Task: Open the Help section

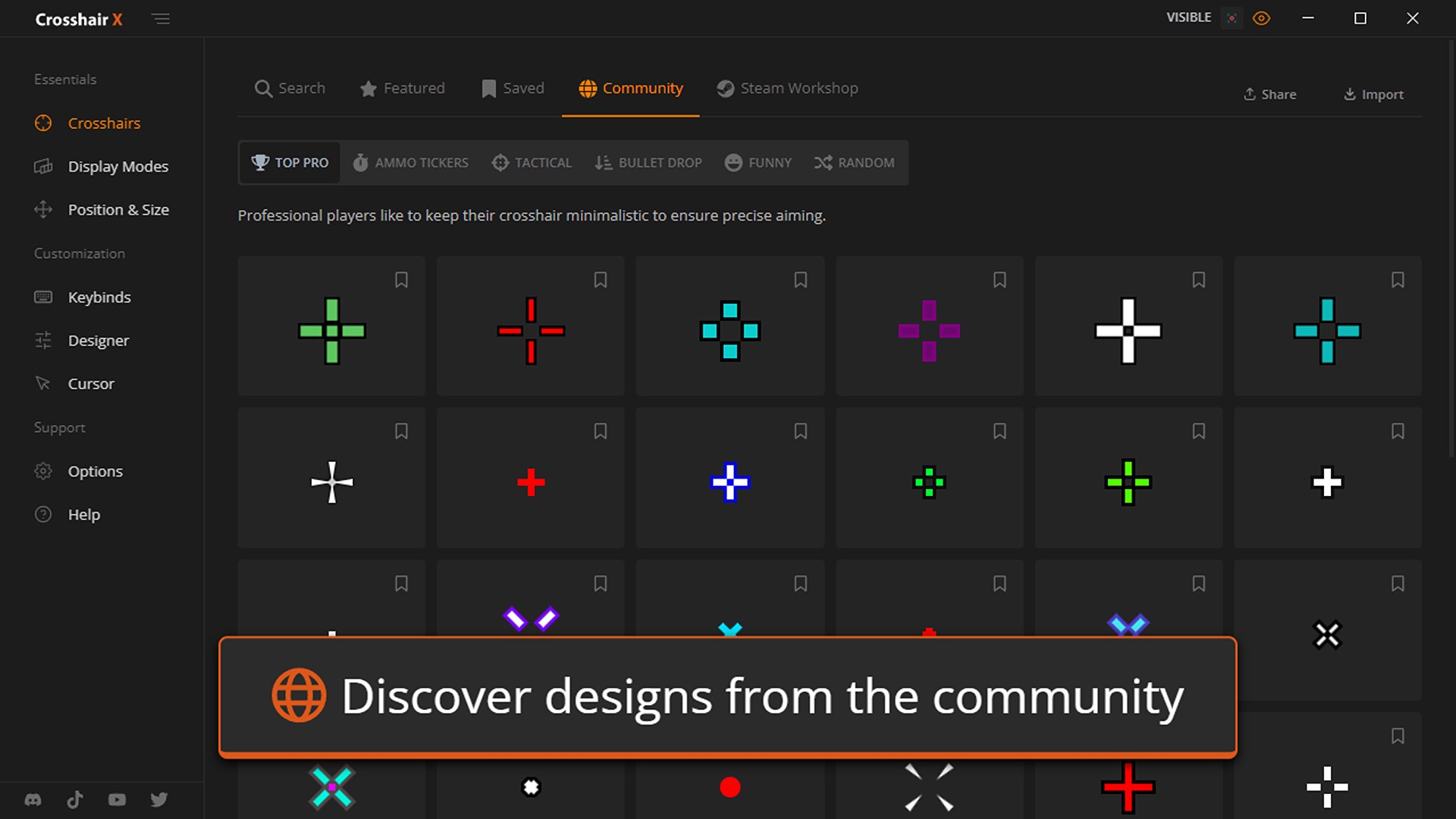Action: click(x=83, y=513)
